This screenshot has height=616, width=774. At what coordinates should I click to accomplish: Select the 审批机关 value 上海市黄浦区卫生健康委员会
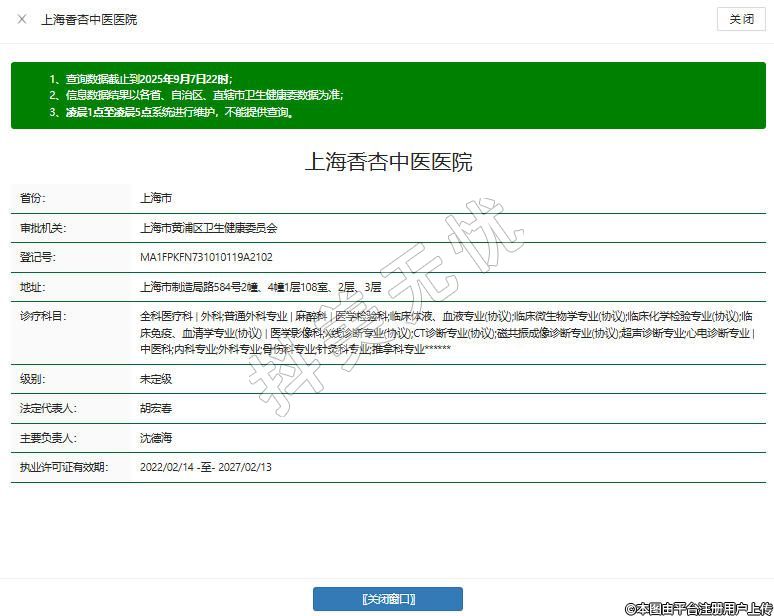[x=208, y=228]
